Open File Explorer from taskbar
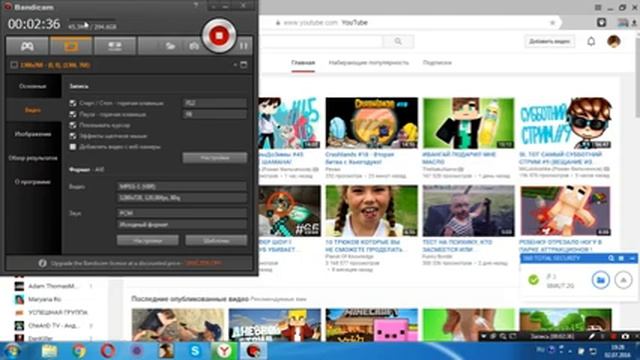This screenshot has width=640, height=360. click(x=49, y=351)
